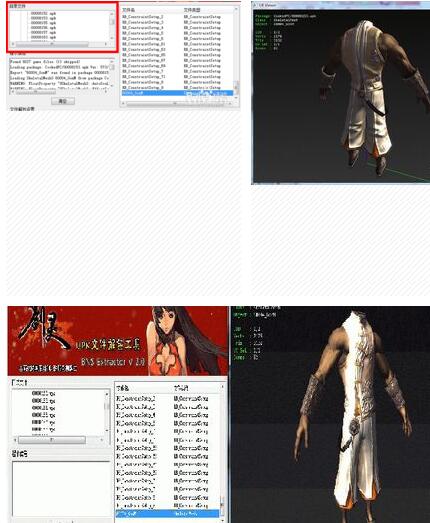
Task: Click the red-outlined tree's horizontal scrollbar thumb
Action: point(52,44)
